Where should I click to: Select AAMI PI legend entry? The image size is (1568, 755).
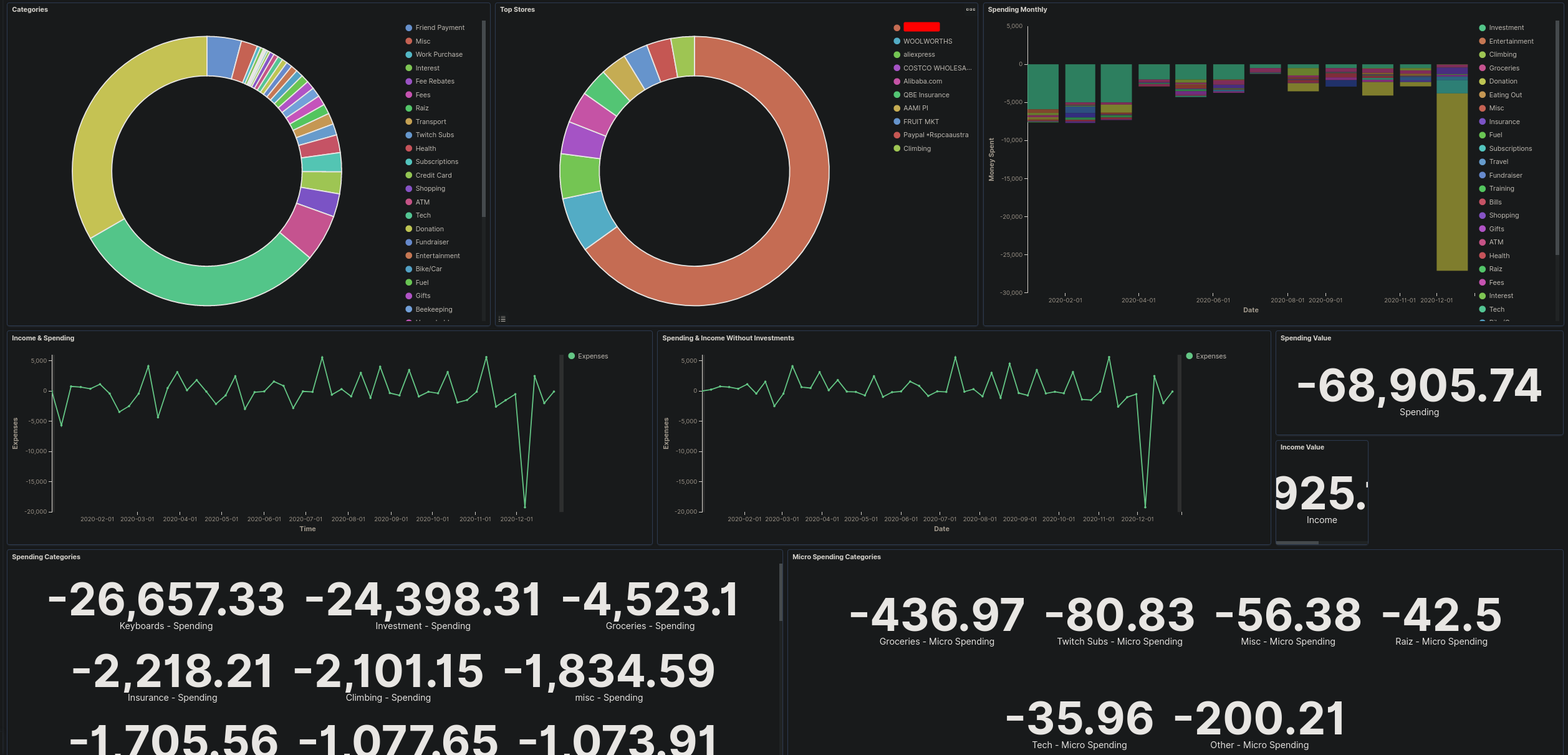pyautogui.click(x=915, y=108)
